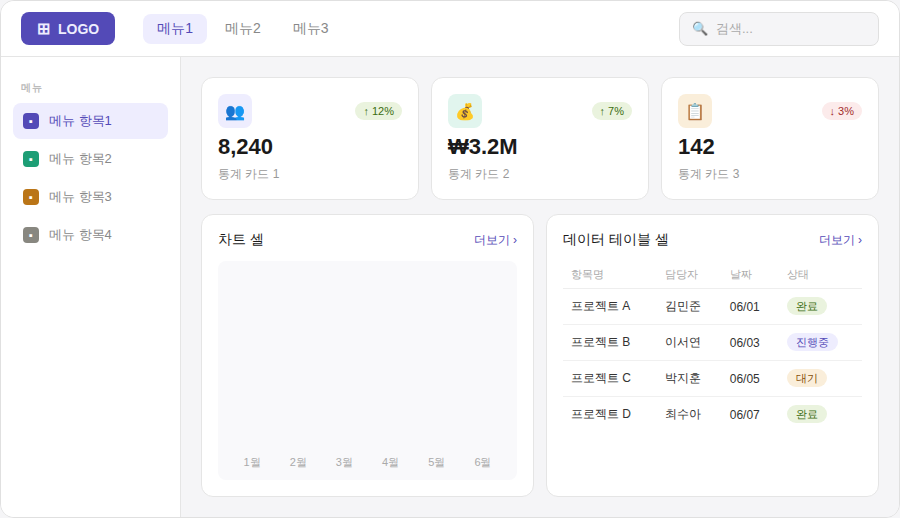
Task: Click the 진행중 status badge
Action: tap(812, 342)
